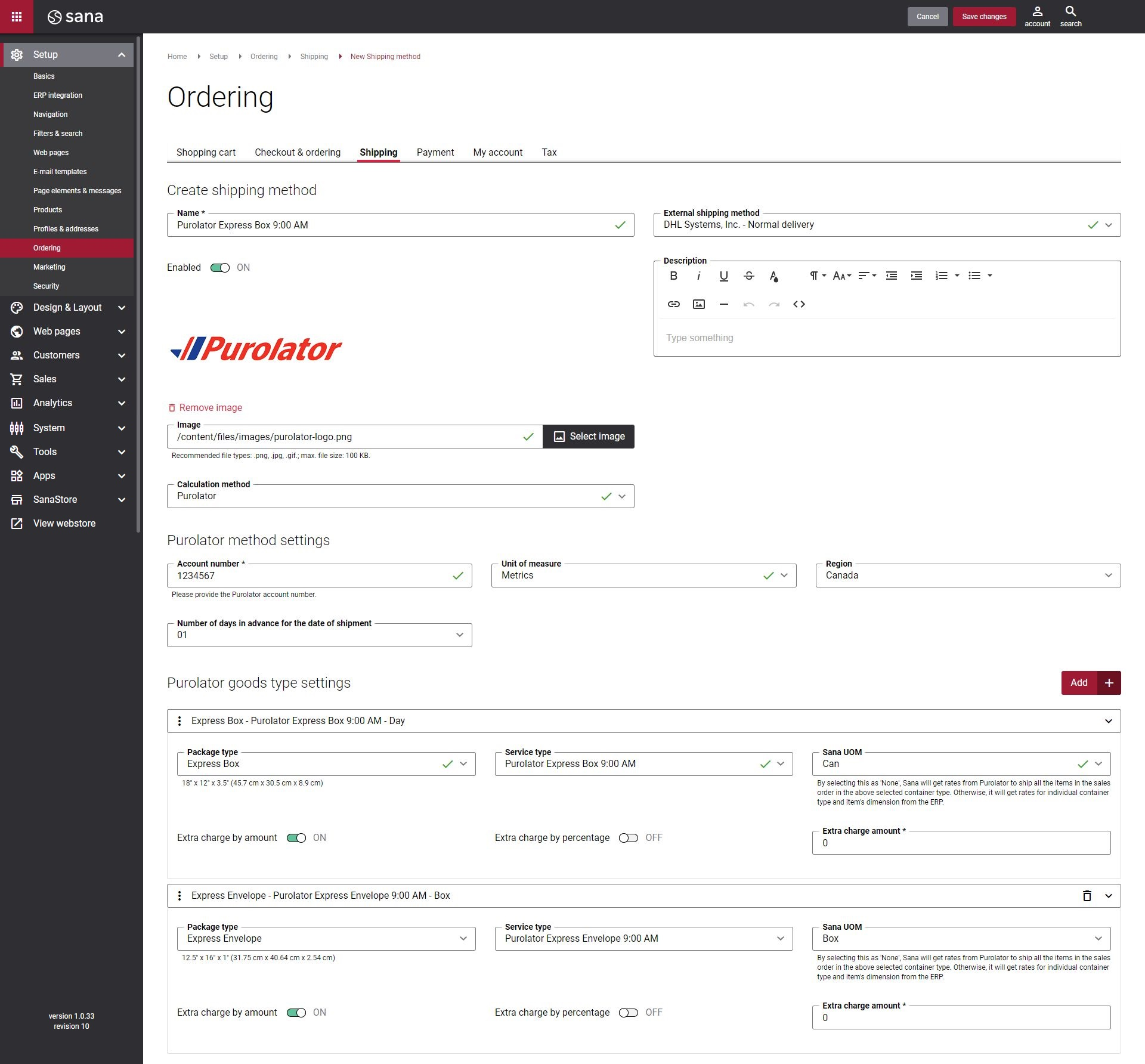Open the apps grid menu icon
1145x1064 pixels.
pyautogui.click(x=17, y=17)
